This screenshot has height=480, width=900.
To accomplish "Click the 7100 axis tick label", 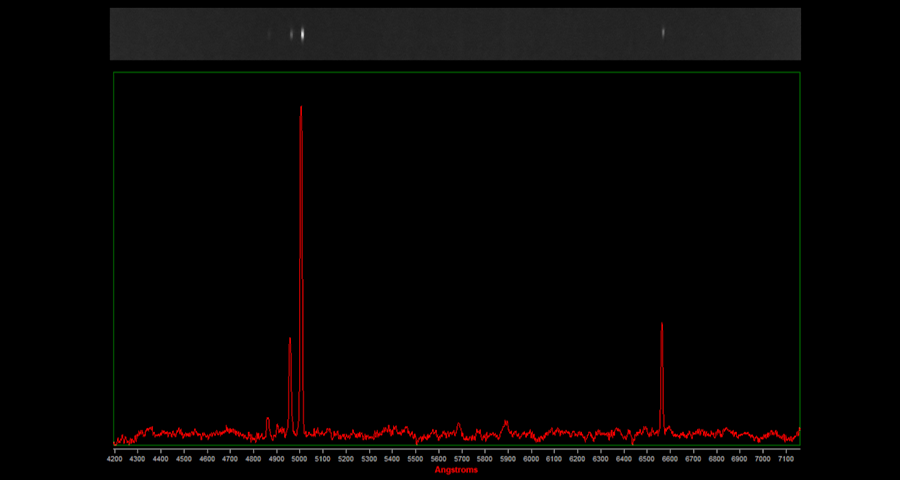I will 786,459.
